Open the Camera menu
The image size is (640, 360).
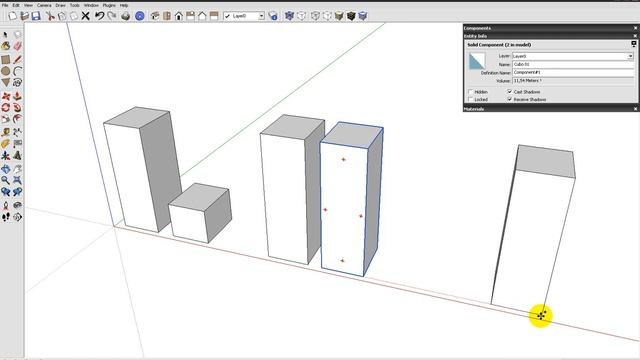click(x=44, y=5)
